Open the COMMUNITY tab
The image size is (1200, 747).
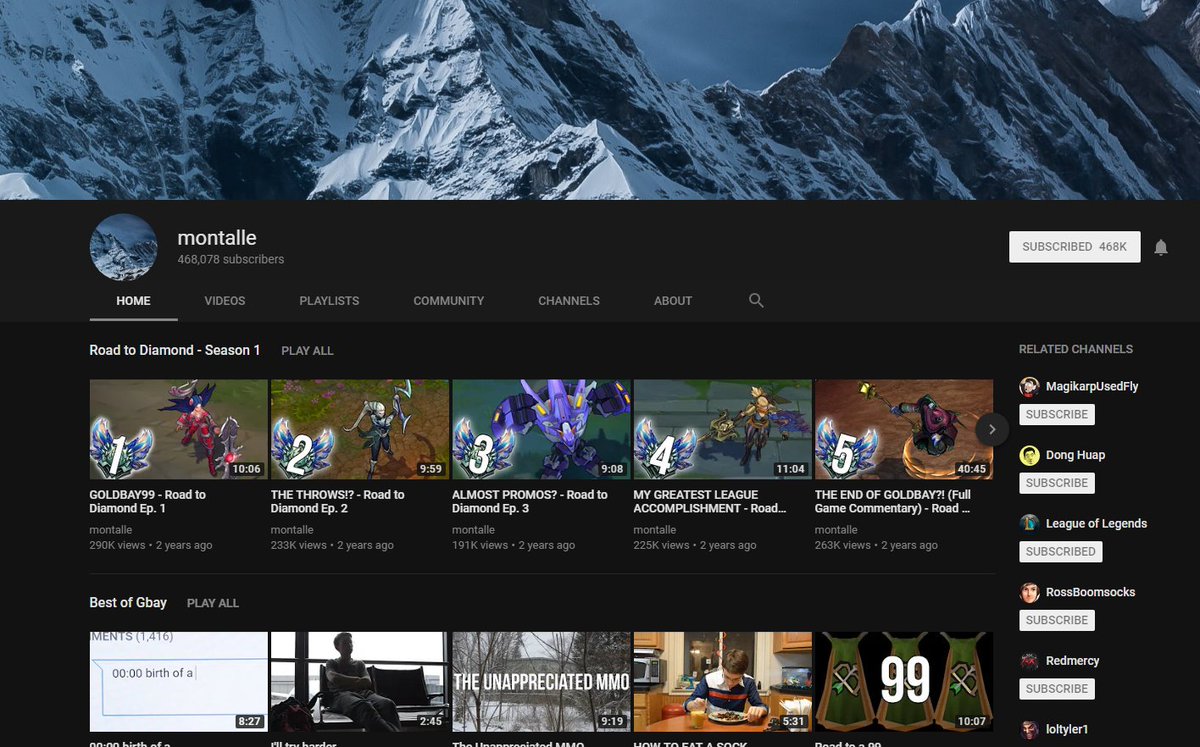(449, 300)
